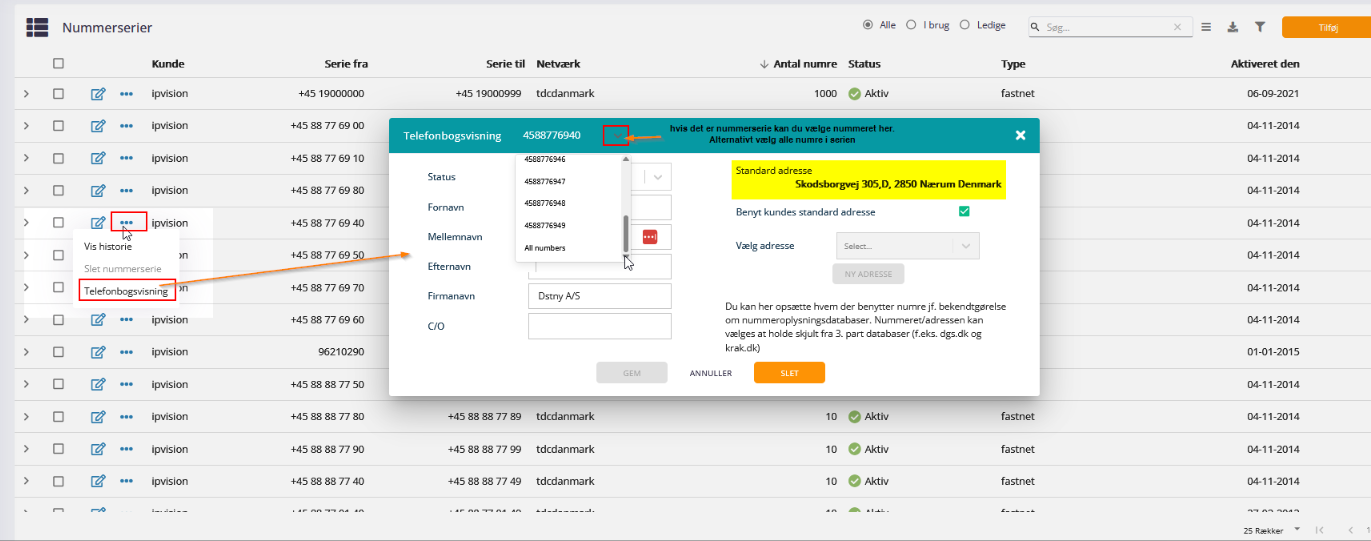The width and height of the screenshot is (1371, 541).
Task: Click the Firmanavn field containing Dstny A/S
Action: (x=598, y=296)
